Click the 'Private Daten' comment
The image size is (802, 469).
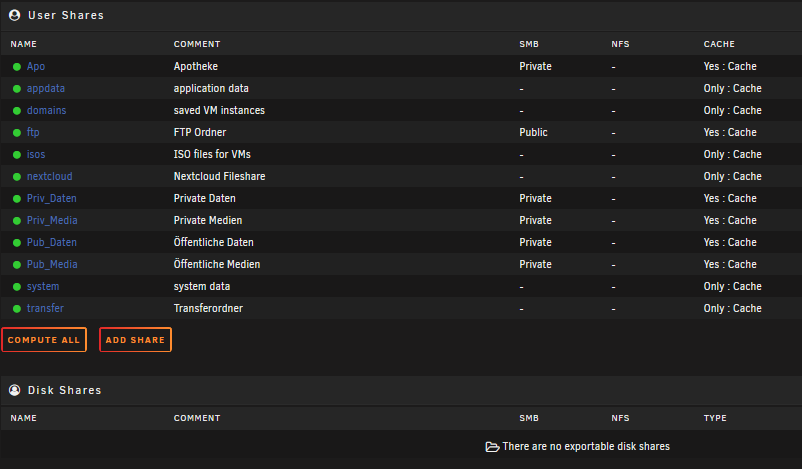click(205, 198)
